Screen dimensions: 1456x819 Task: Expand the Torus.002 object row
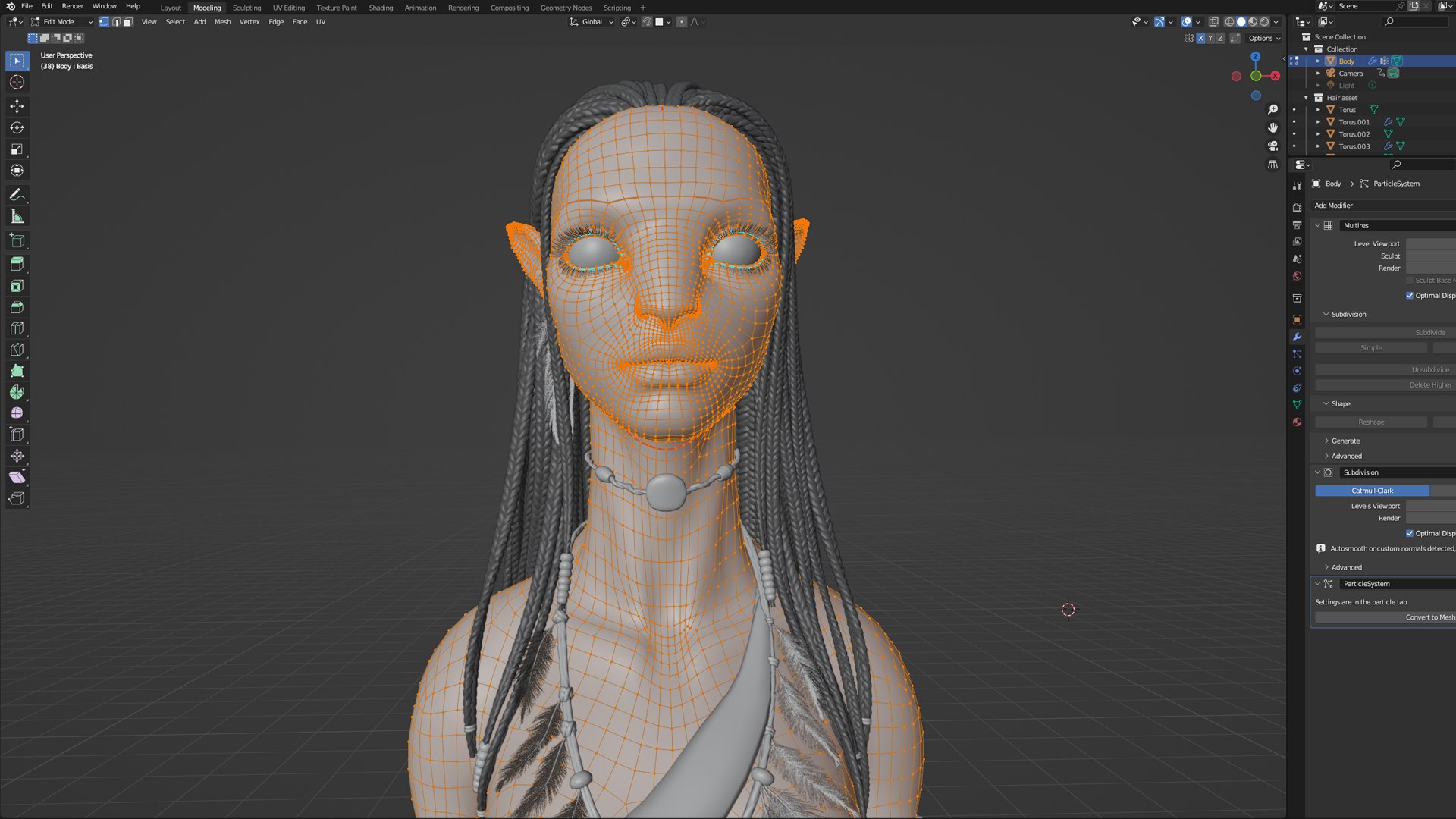click(1318, 134)
